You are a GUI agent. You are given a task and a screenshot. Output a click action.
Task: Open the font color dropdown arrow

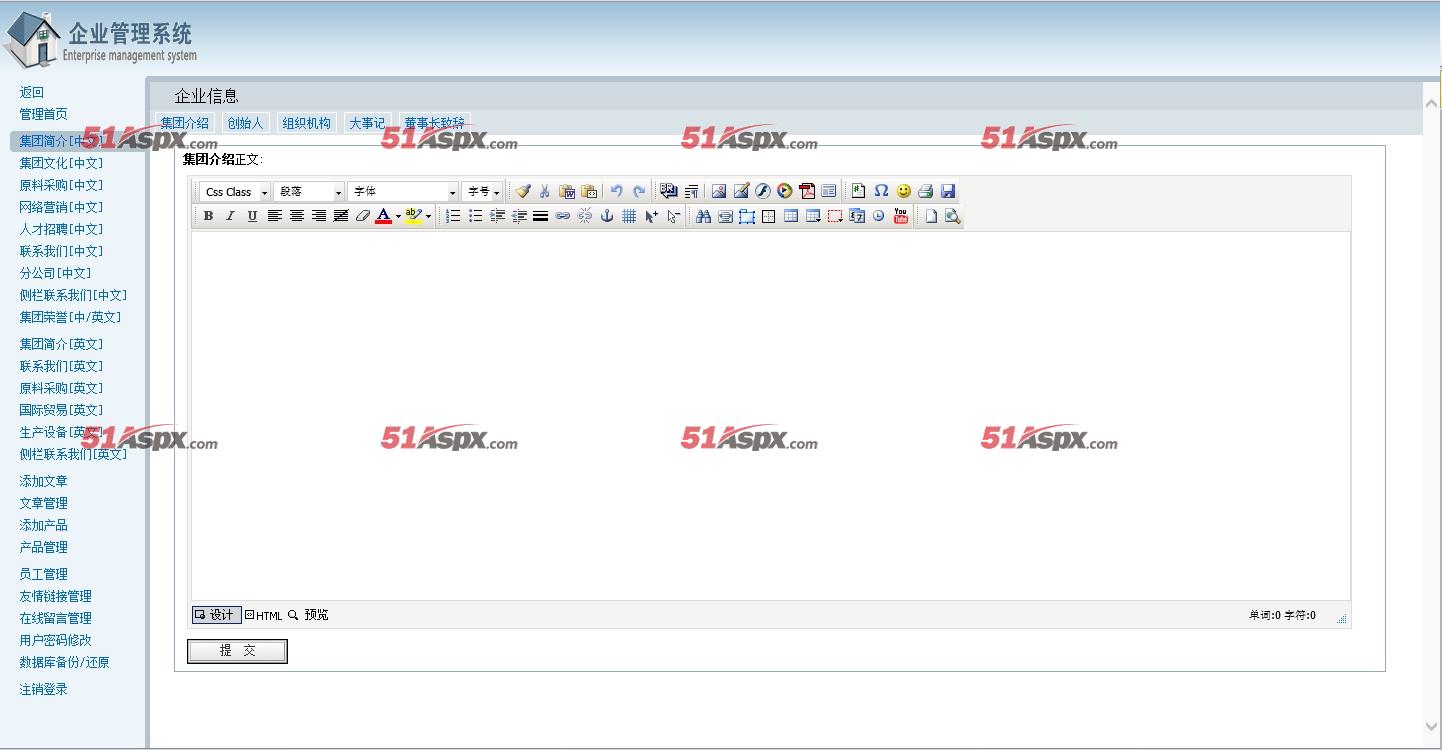pyautogui.click(x=398, y=216)
